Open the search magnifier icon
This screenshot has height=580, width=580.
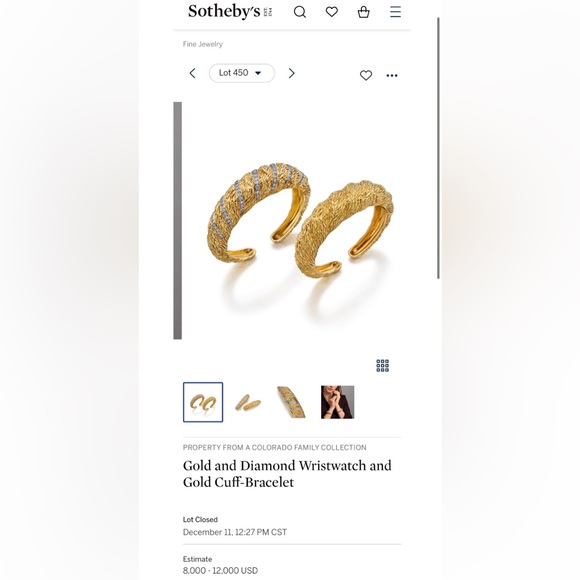[300, 12]
